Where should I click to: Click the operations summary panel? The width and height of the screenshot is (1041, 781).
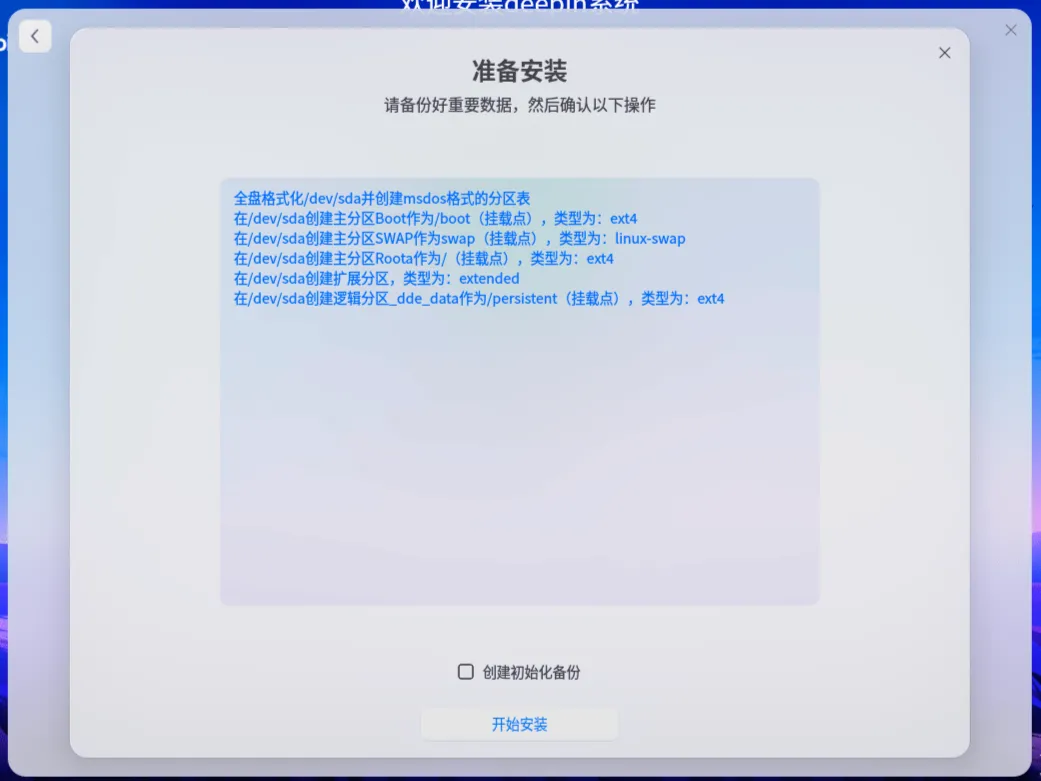coord(519,450)
